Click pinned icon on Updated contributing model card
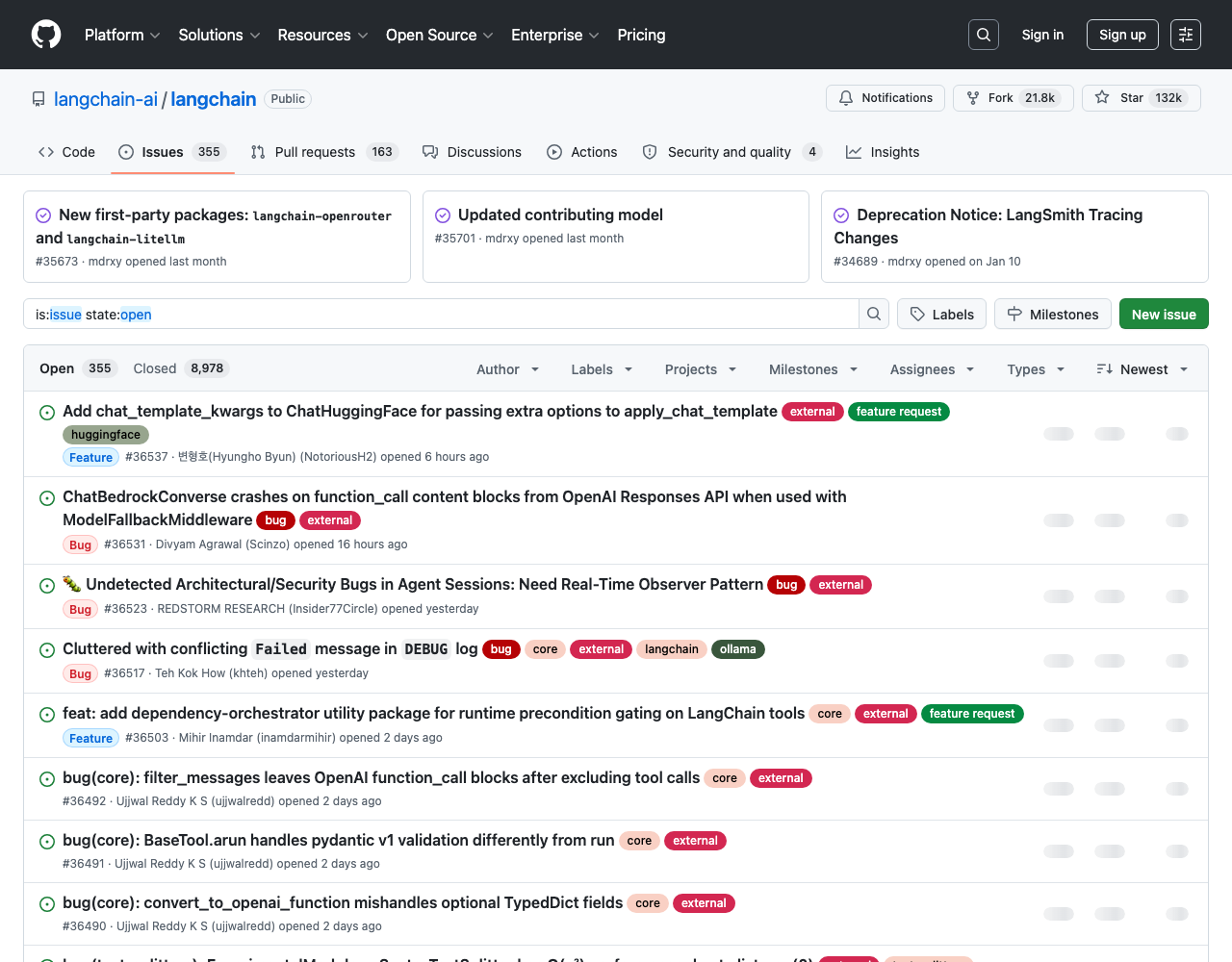Viewport: 1232px width, 962px height. [443, 215]
